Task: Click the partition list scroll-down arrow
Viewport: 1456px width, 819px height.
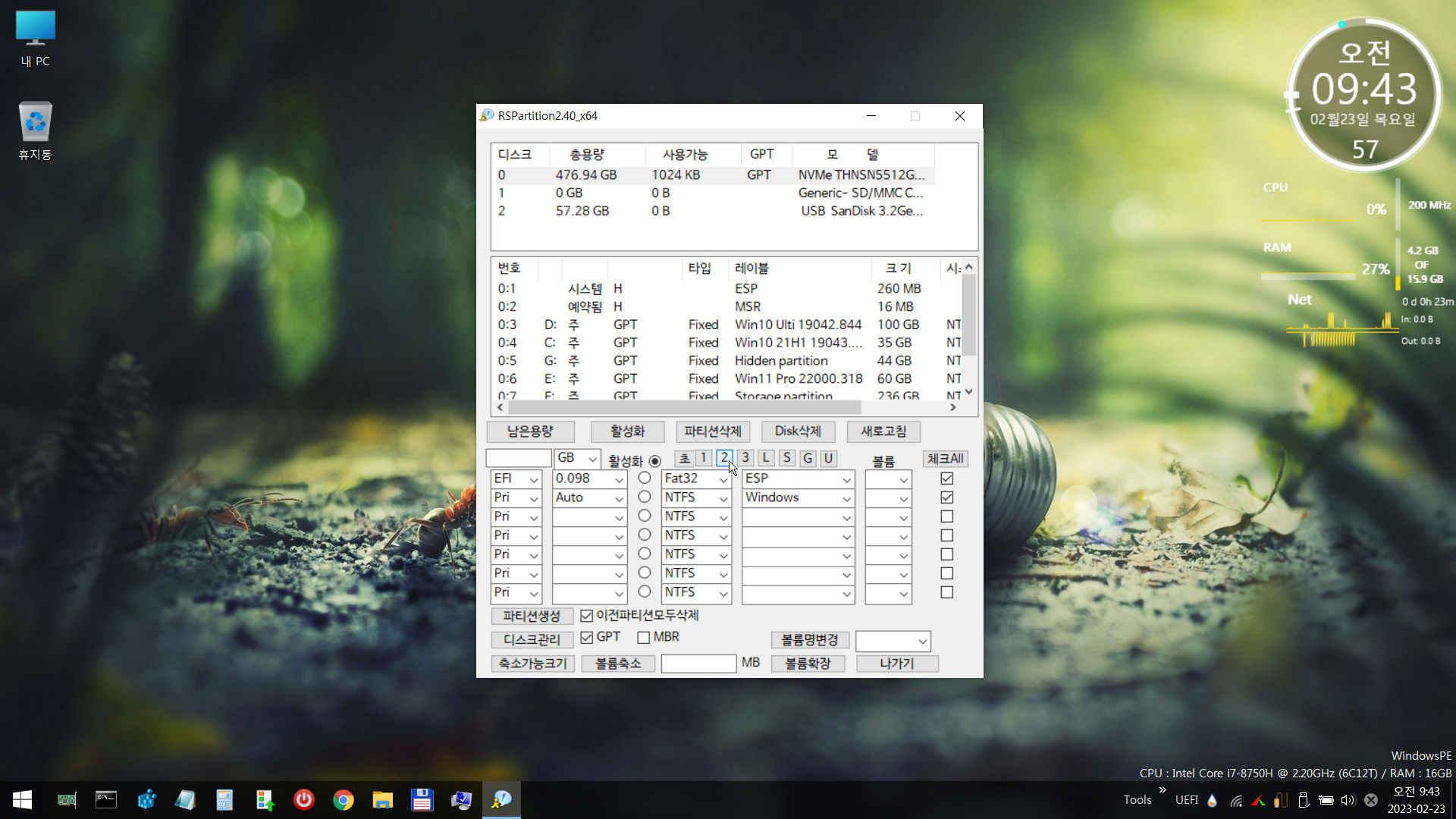Action: pyautogui.click(x=968, y=392)
